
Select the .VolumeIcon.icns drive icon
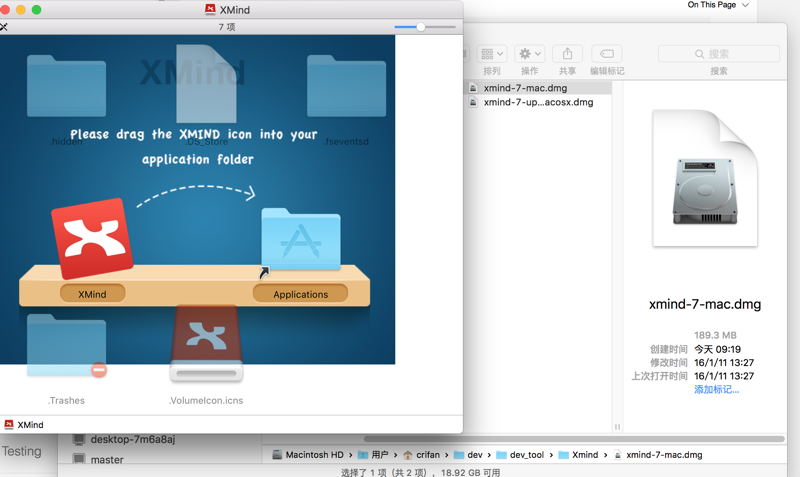(206, 343)
